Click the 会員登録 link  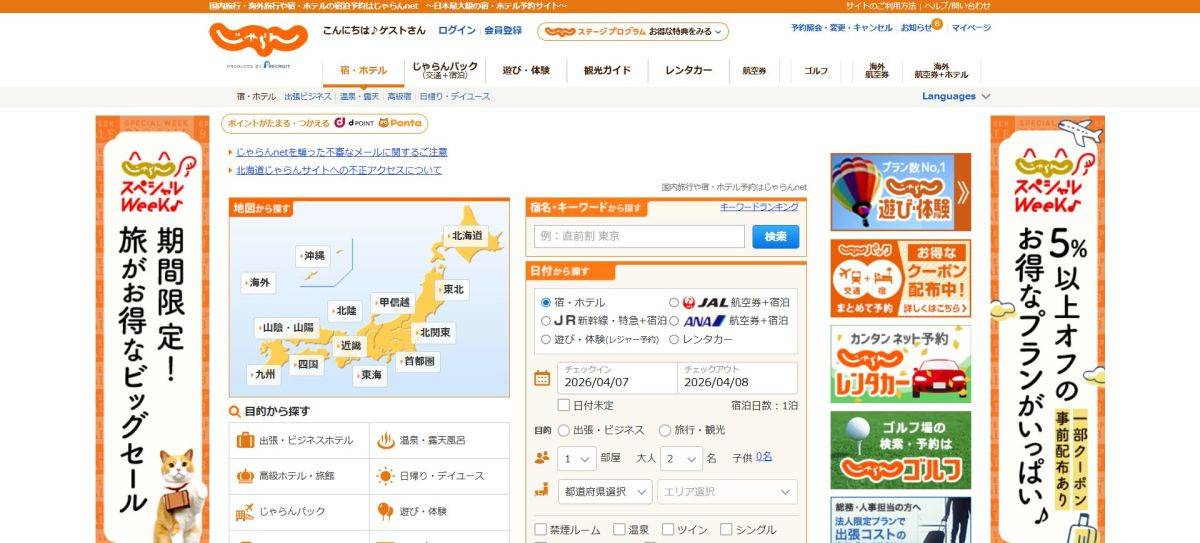coord(503,31)
